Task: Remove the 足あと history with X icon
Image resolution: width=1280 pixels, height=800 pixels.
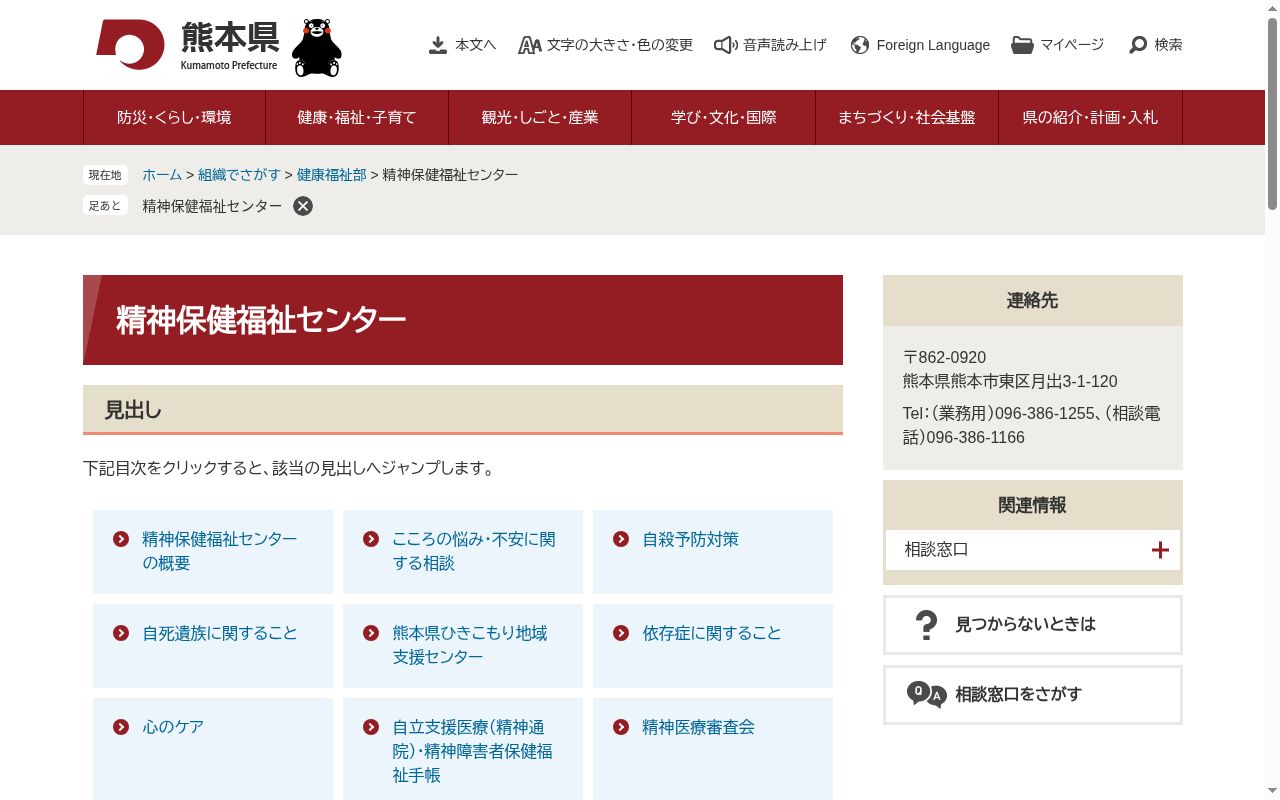Action: (x=303, y=206)
